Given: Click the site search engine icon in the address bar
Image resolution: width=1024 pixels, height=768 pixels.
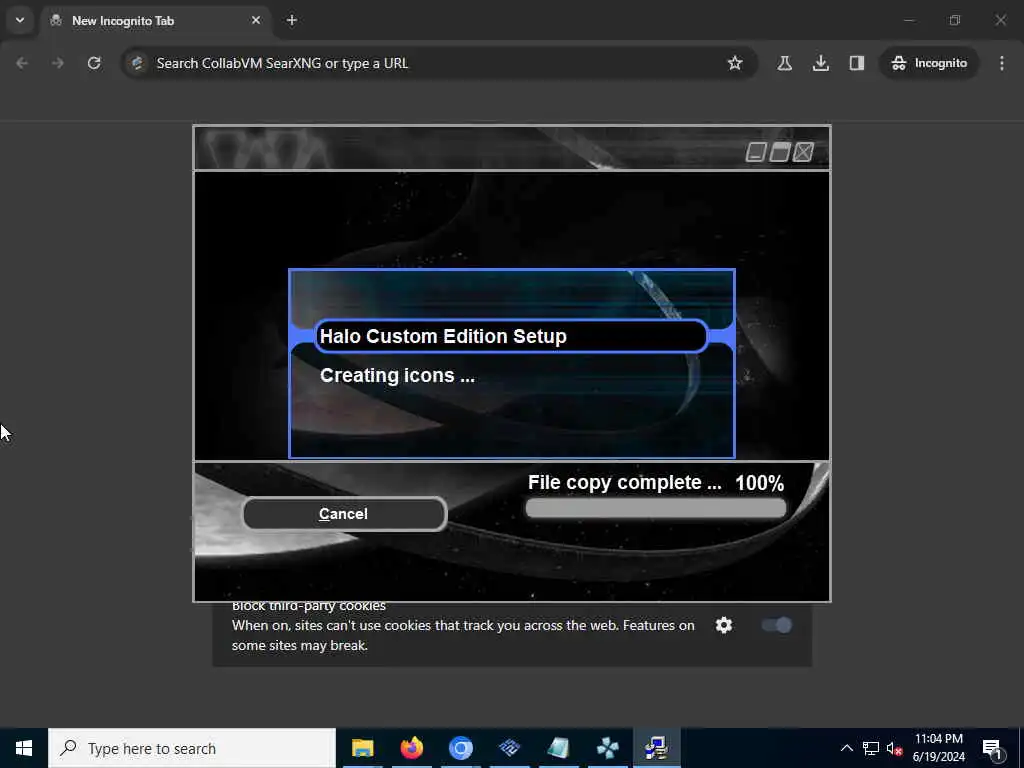Looking at the screenshot, I should tap(137, 63).
